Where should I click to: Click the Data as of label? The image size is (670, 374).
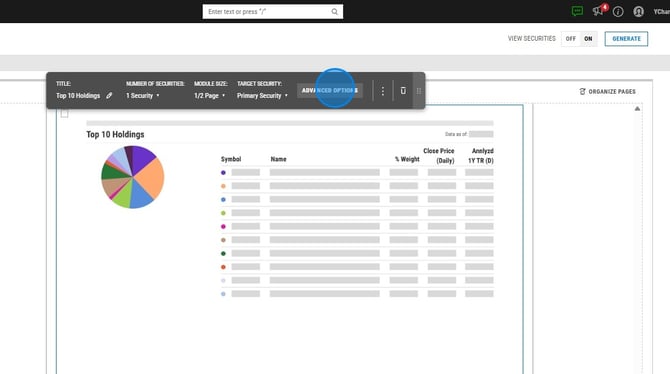pos(456,134)
